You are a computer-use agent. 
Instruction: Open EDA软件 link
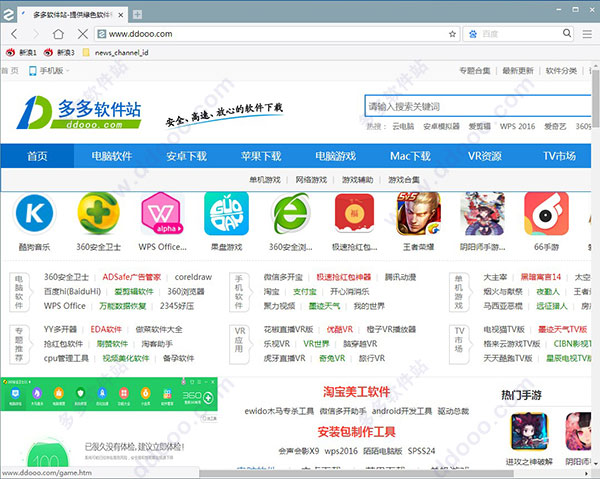point(106,329)
